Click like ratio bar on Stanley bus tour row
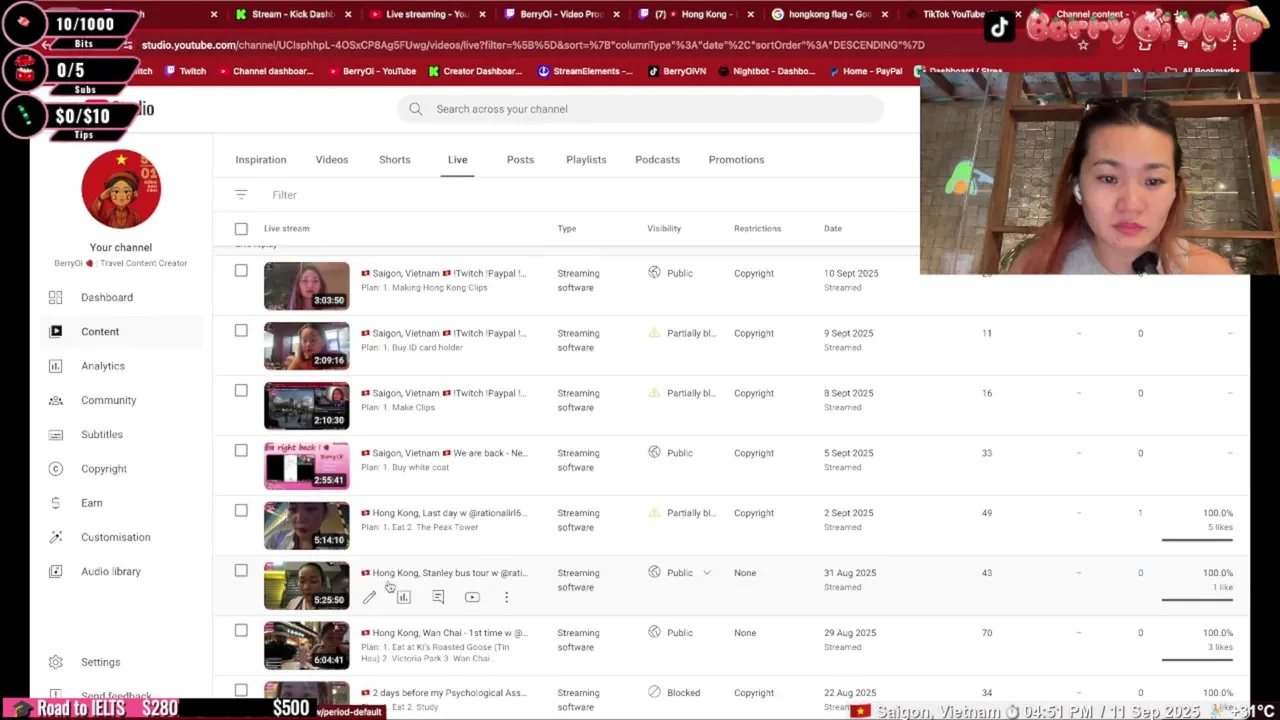The height and width of the screenshot is (720, 1280). [x=1197, y=600]
